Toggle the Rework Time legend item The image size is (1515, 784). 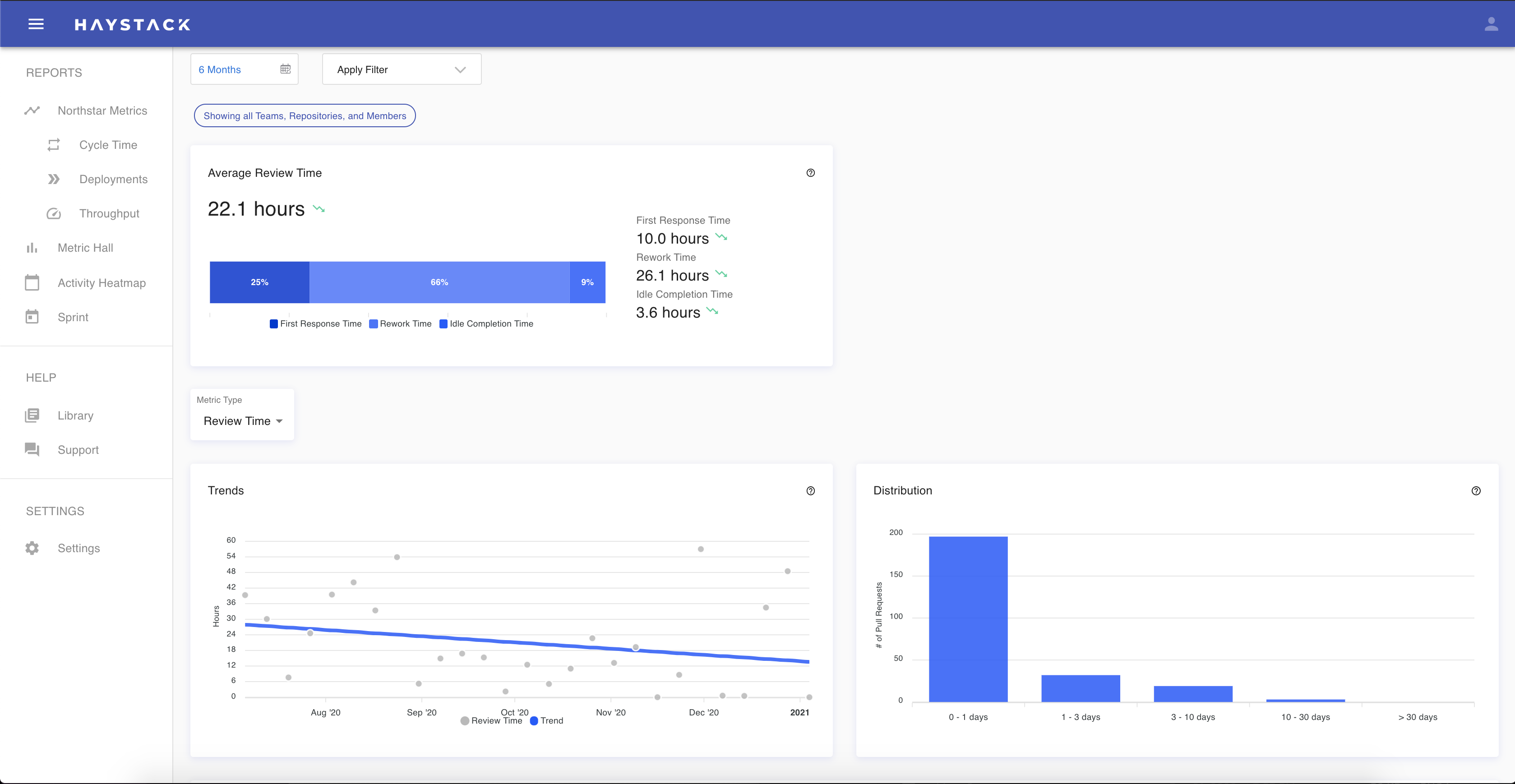pos(400,323)
